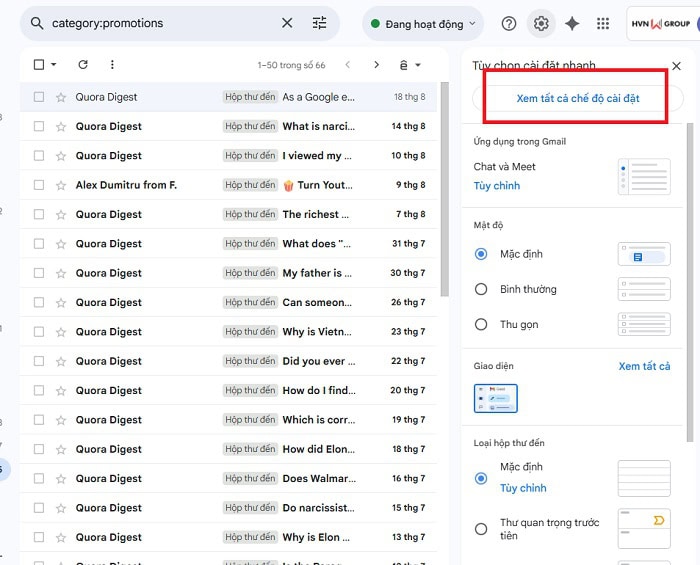Star the email 'How did Elon...'

click(x=61, y=449)
